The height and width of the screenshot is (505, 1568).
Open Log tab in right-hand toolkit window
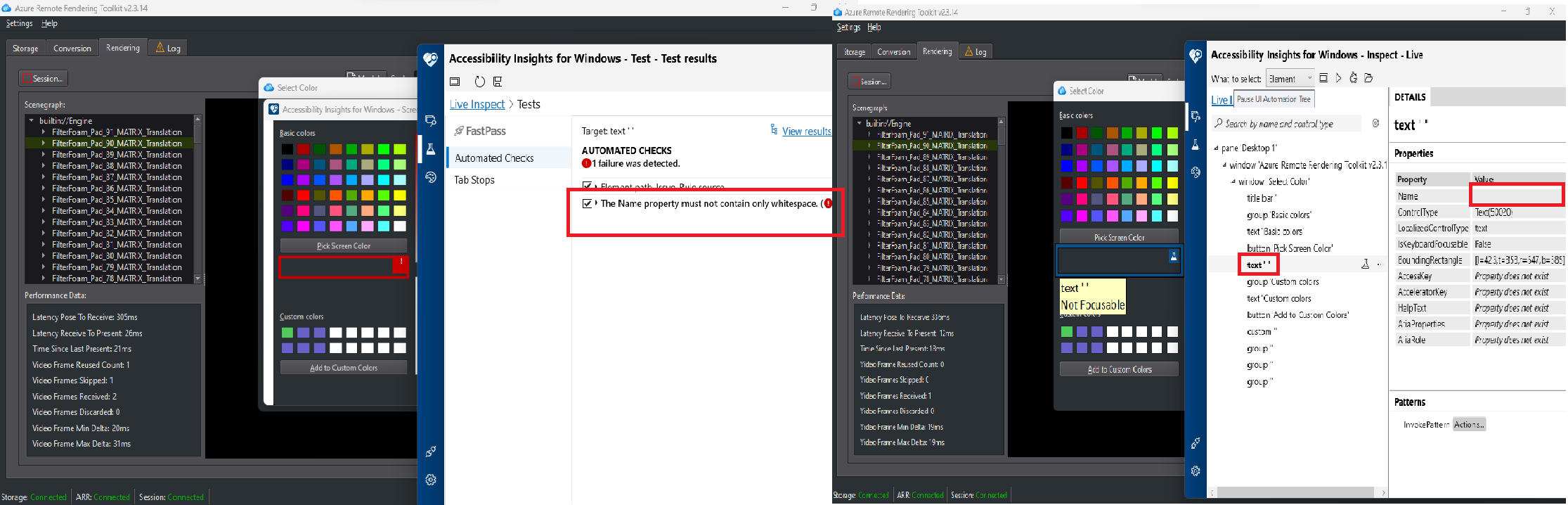point(975,51)
